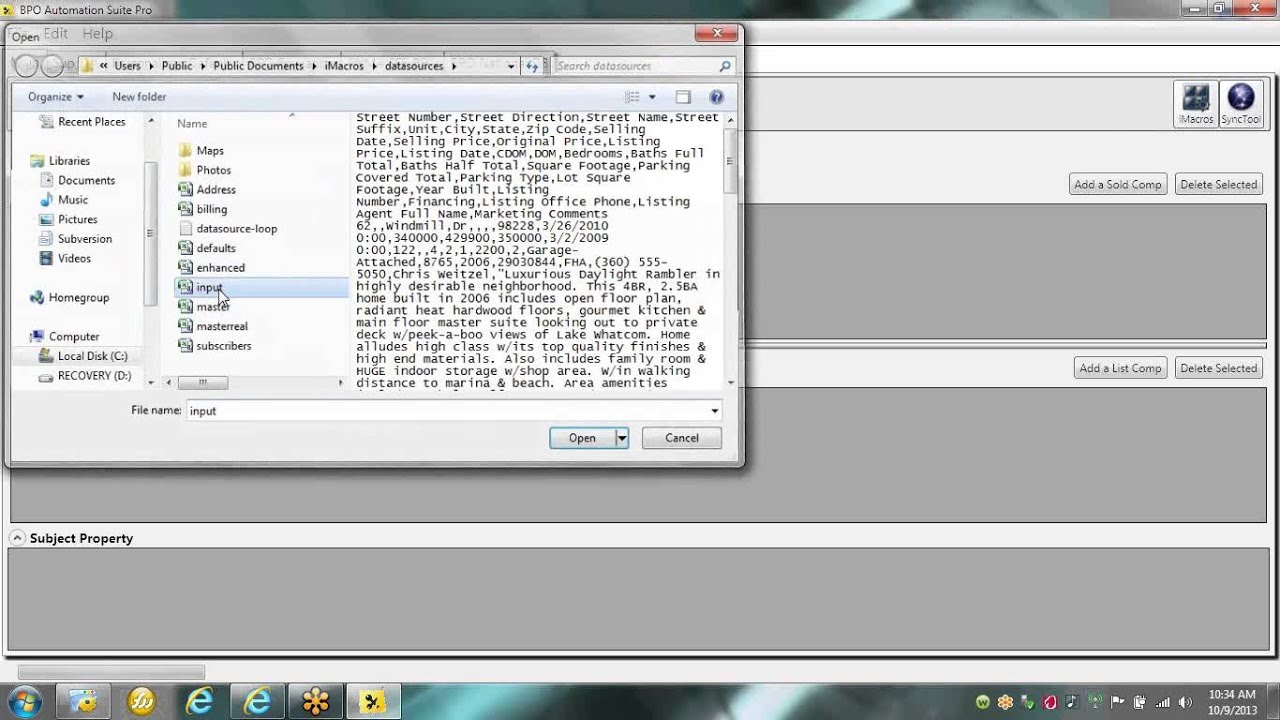Select Homegroup in navigation pane
Viewport: 1280px width, 720px height.
[x=79, y=297]
